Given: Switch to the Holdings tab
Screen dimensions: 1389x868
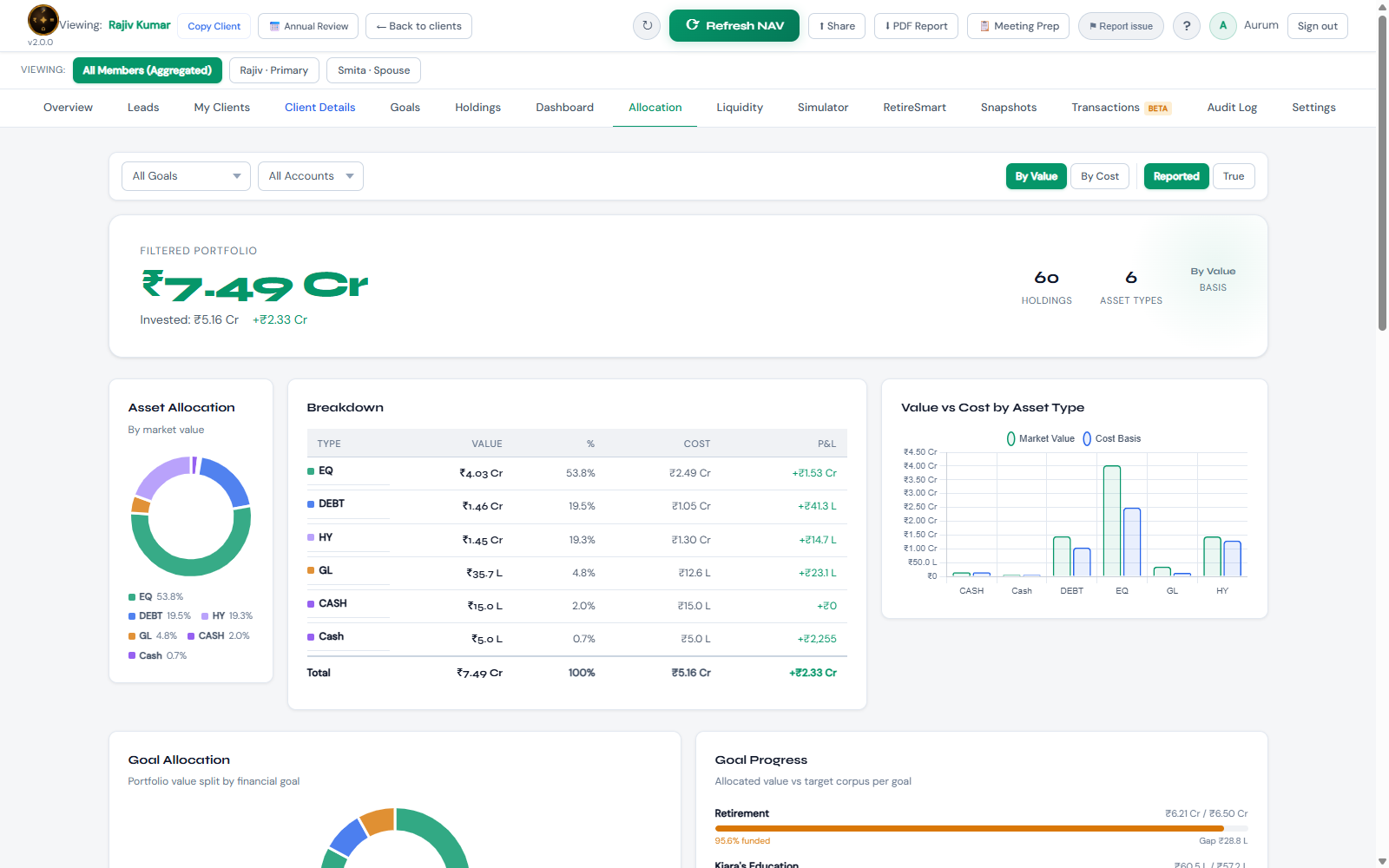Looking at the screenshot, I should [478, 108].
